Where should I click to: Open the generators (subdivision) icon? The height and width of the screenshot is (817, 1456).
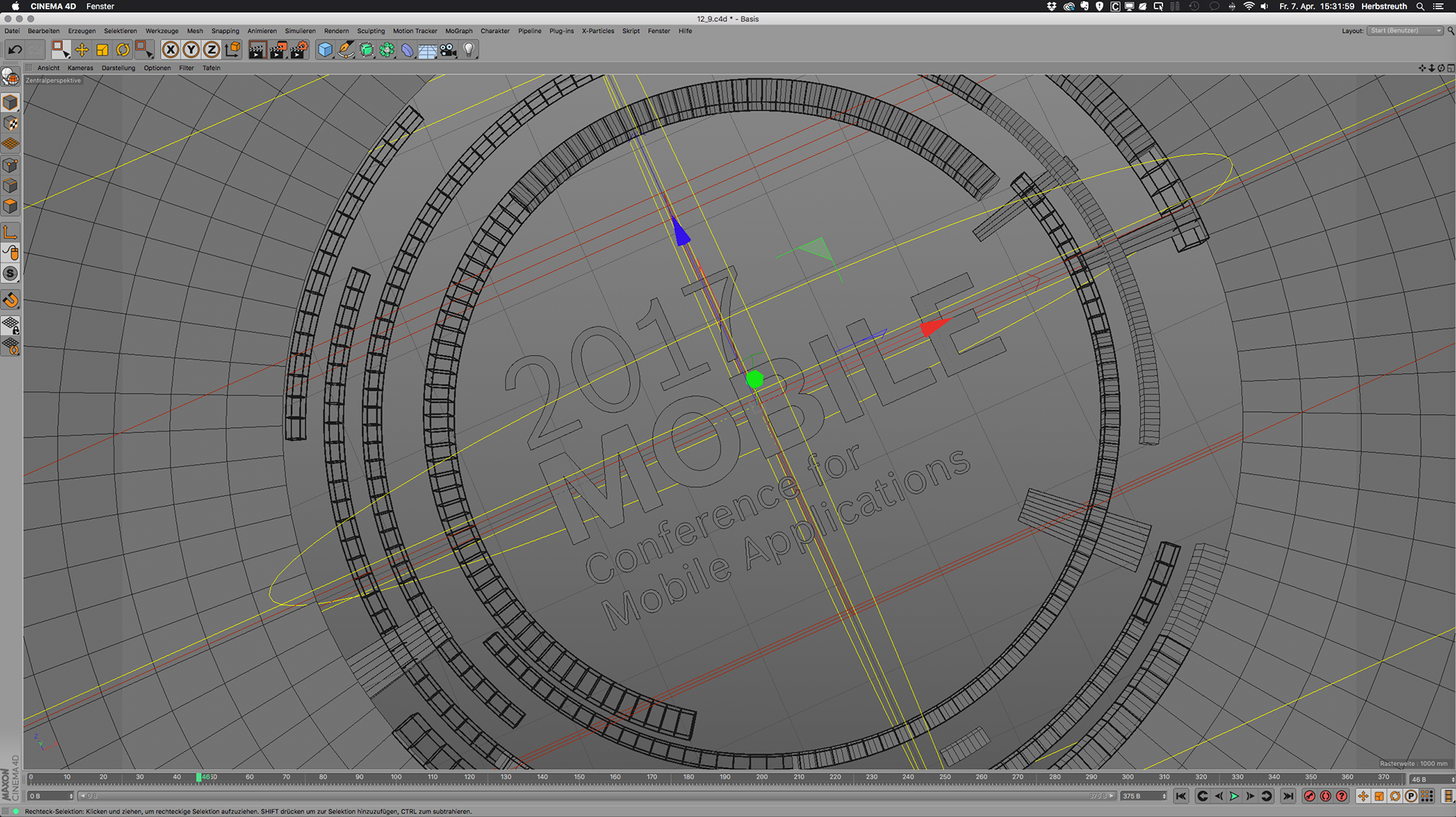pos(366,50)
